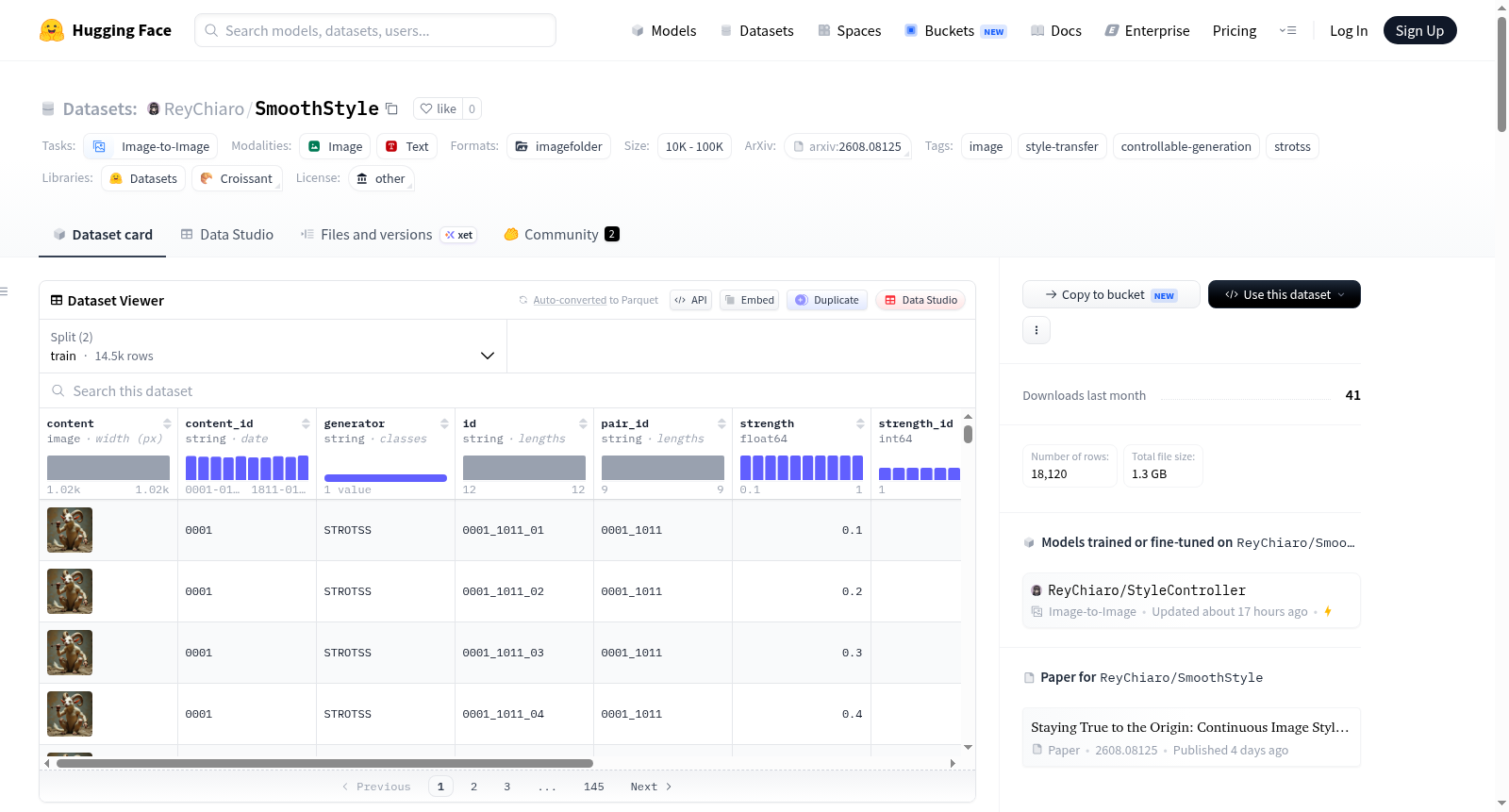Open Data Studio from the viewer header

920,300
